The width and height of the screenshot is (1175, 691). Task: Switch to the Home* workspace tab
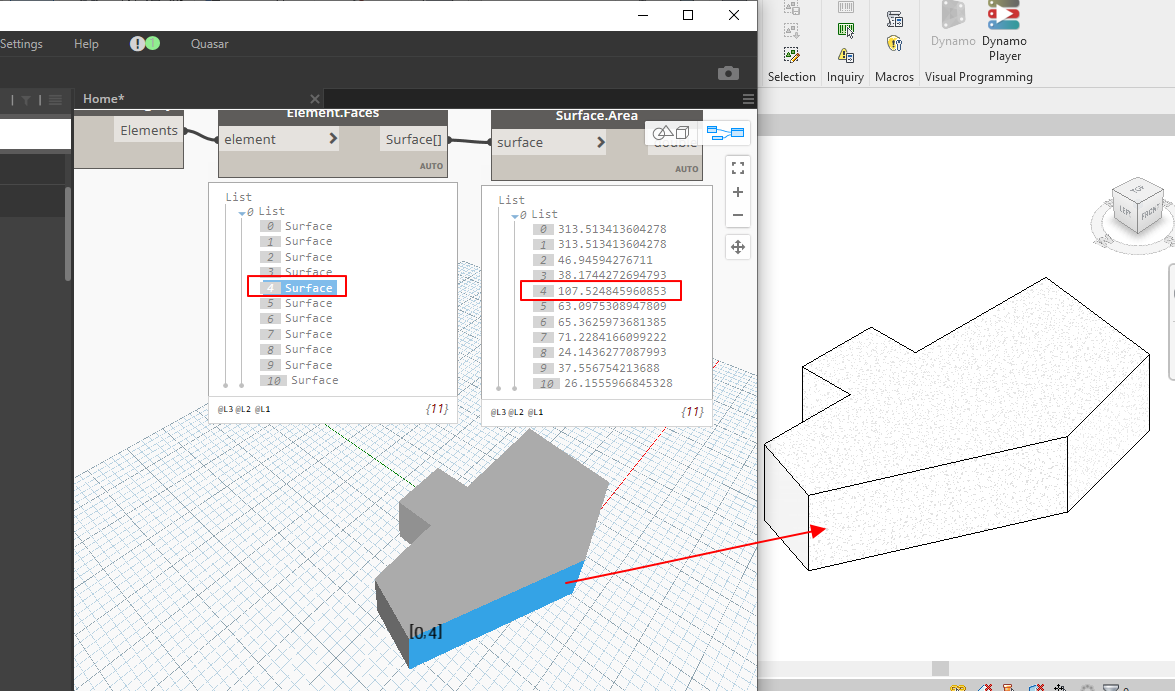[x=102, y=98]
